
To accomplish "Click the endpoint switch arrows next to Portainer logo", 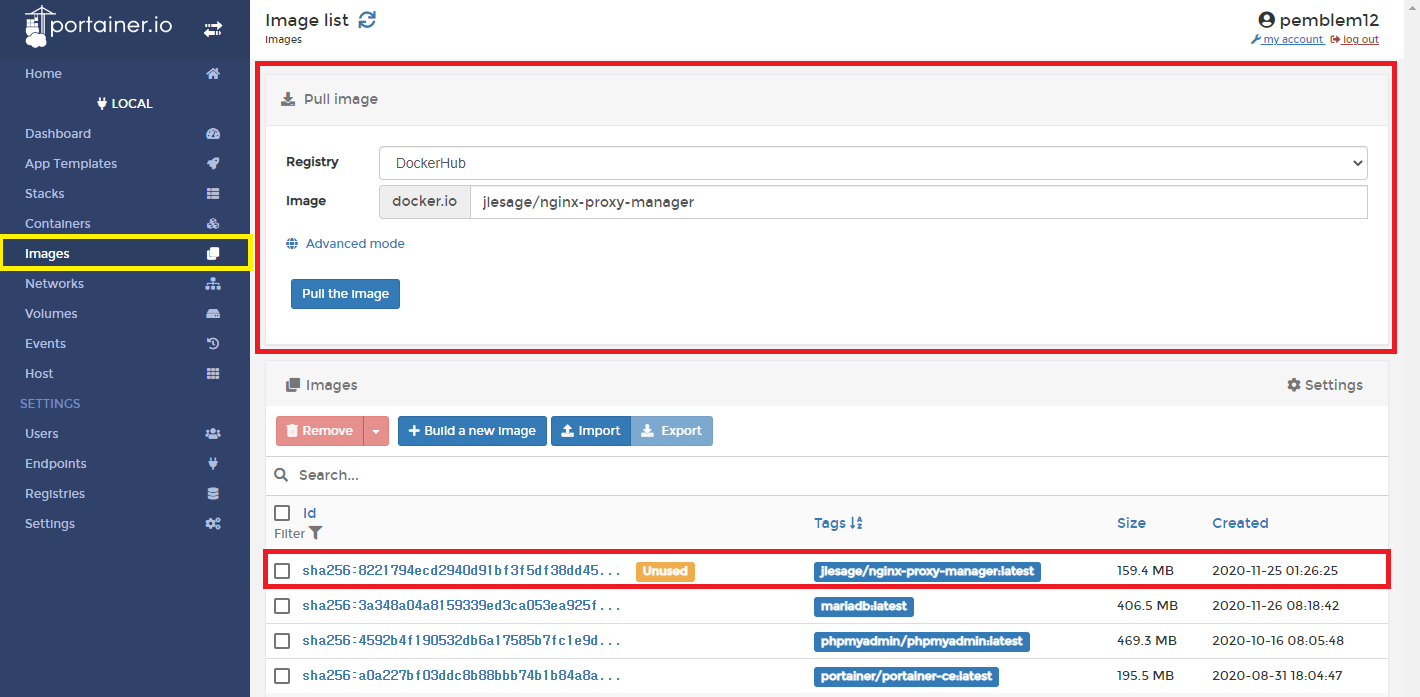I will click(x=212, y=29).
